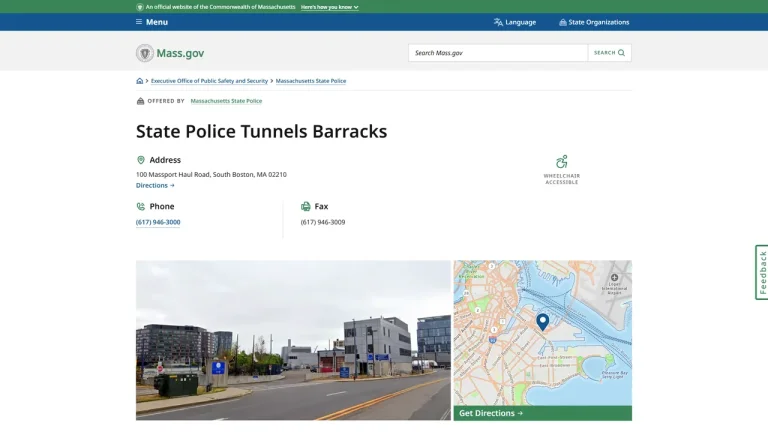Open the hamburger Menu
Image resolution: width=768 pixels, height=432 pixels.
click(152, 22)
